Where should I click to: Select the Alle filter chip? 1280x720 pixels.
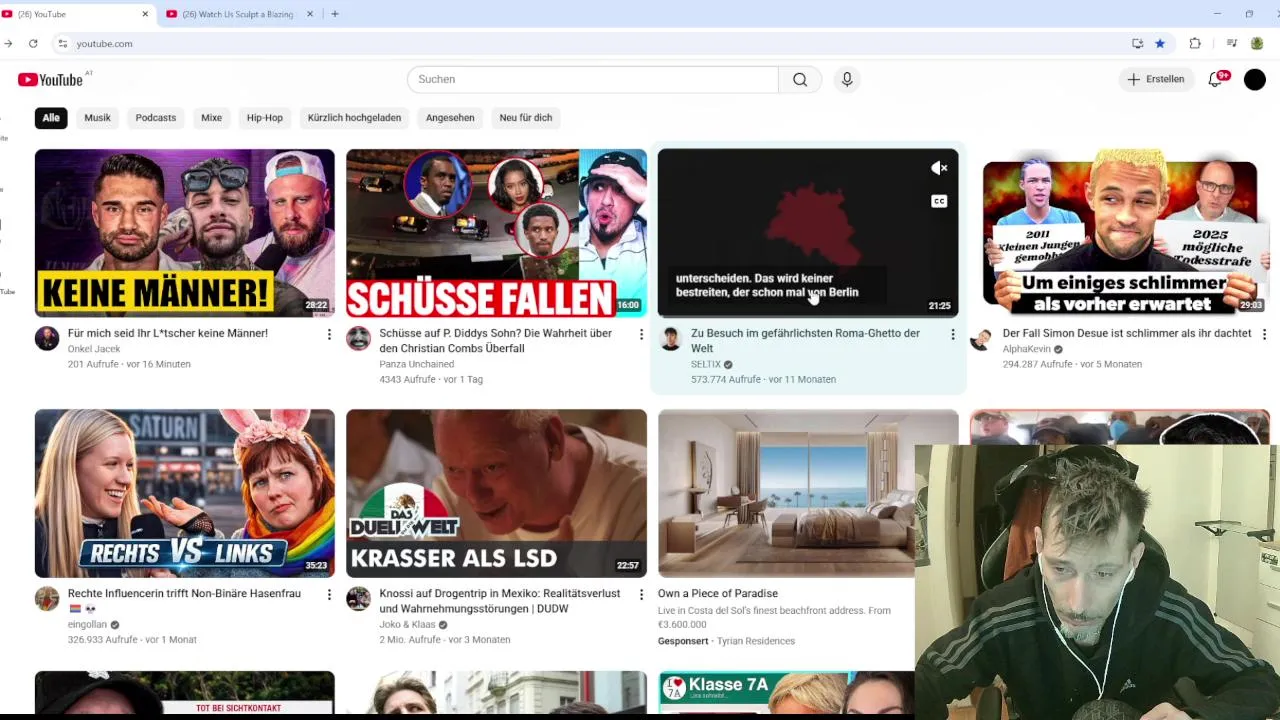(x=51, y=118)
